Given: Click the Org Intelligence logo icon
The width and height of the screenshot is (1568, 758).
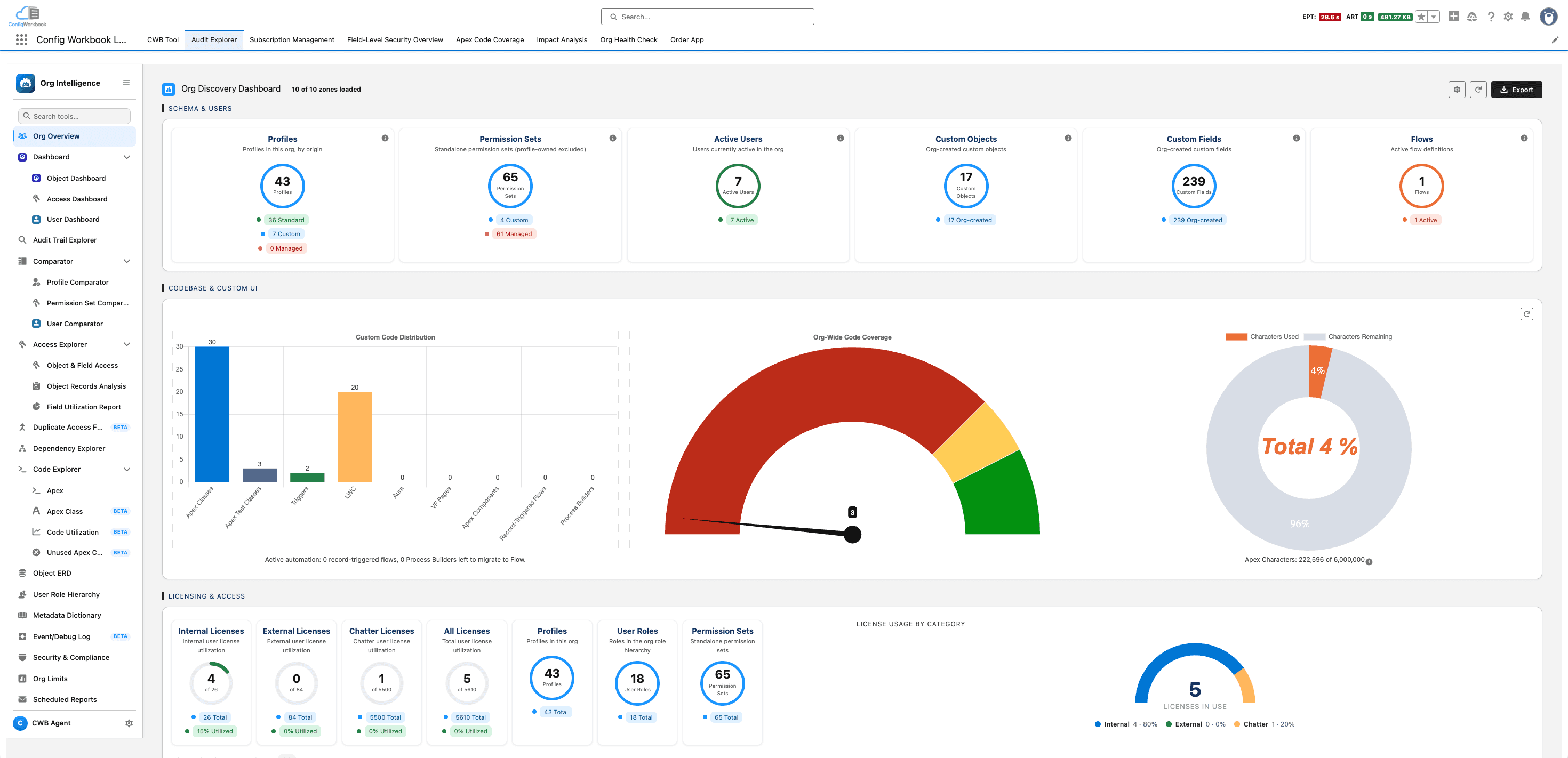Looking at the screenshot, I should pos(26,83).
